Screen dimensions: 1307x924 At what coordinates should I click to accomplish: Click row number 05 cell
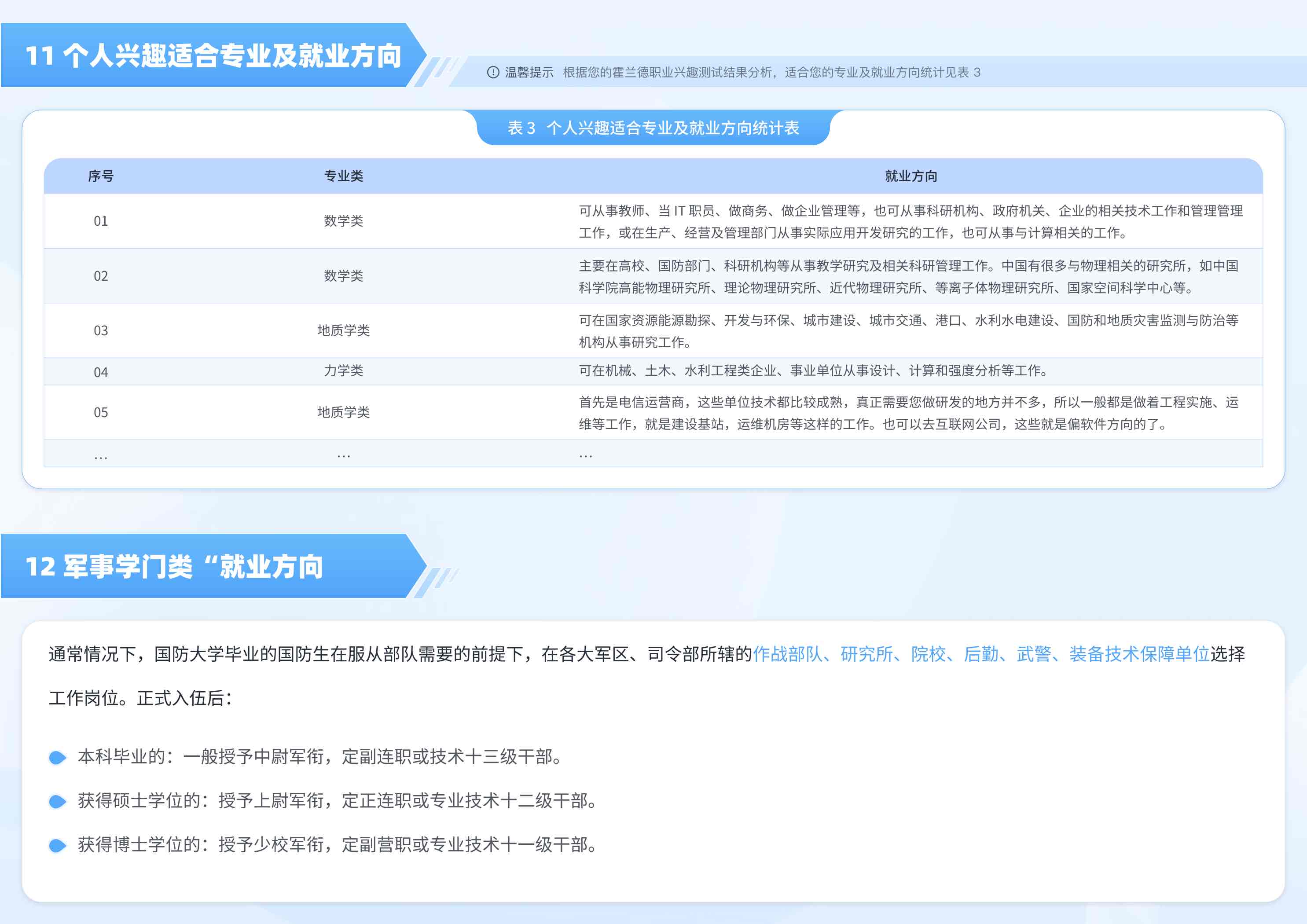101,412
